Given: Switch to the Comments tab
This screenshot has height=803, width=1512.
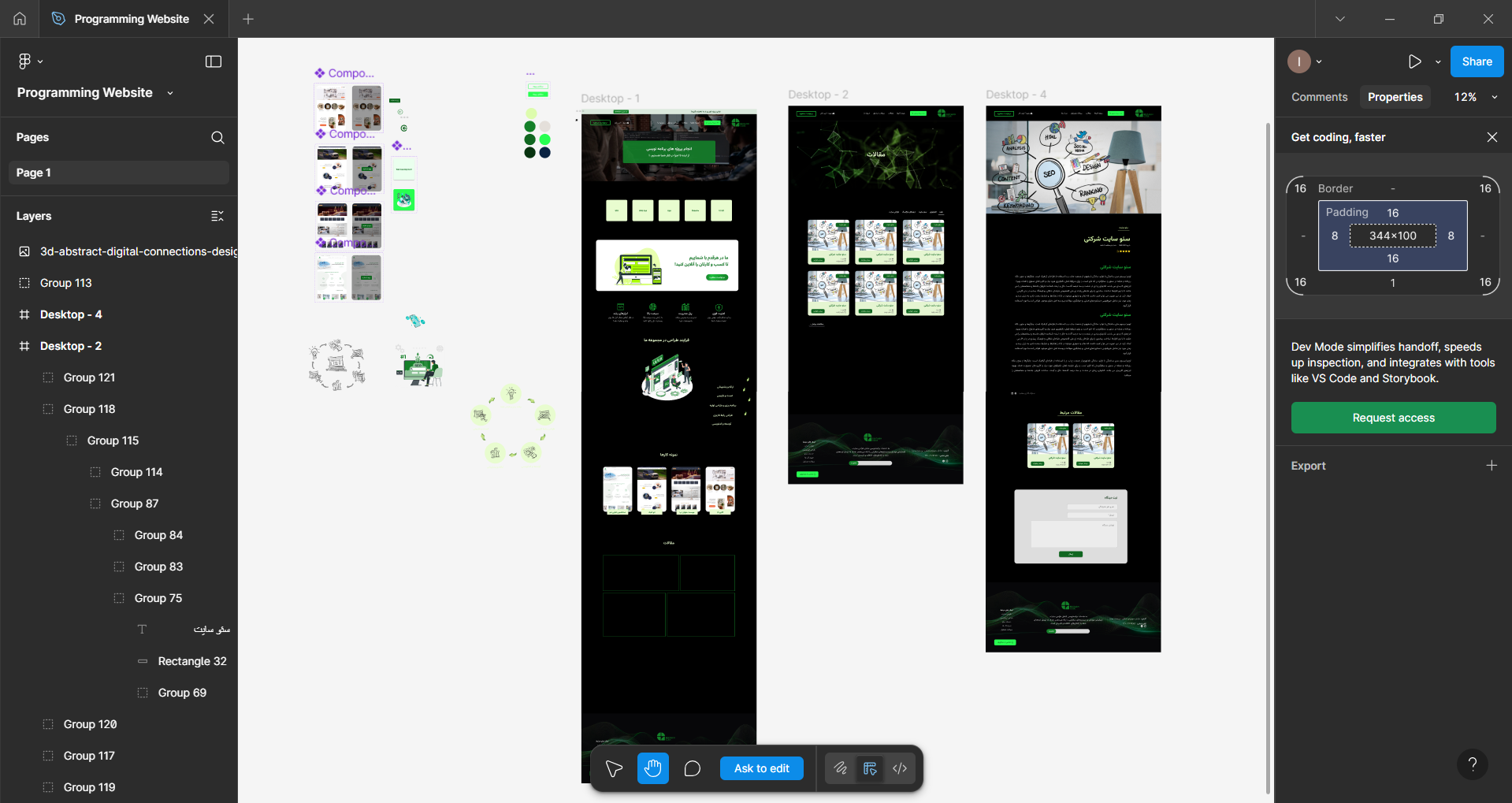Looking at the screenshot, I should [x=1320, y=97].
